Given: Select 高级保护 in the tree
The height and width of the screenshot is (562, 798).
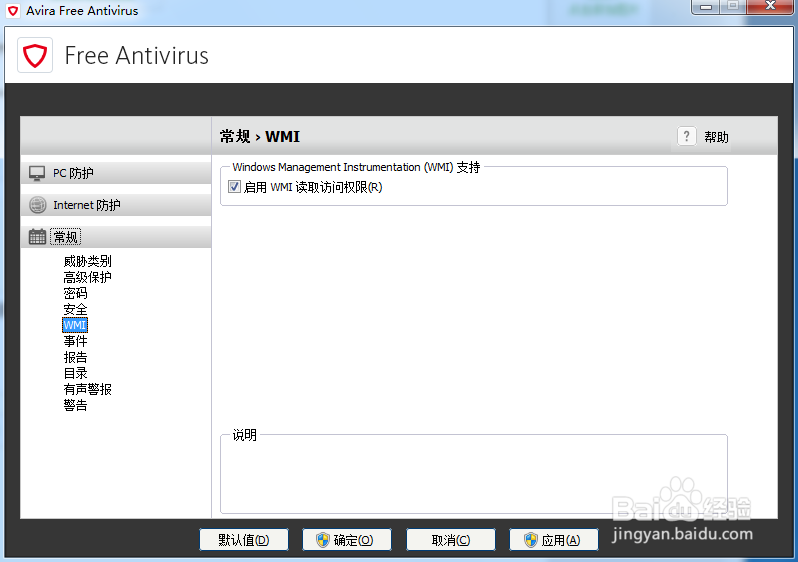Looking at the screenshot, I should pyautogui.click(x=88, y=277).
